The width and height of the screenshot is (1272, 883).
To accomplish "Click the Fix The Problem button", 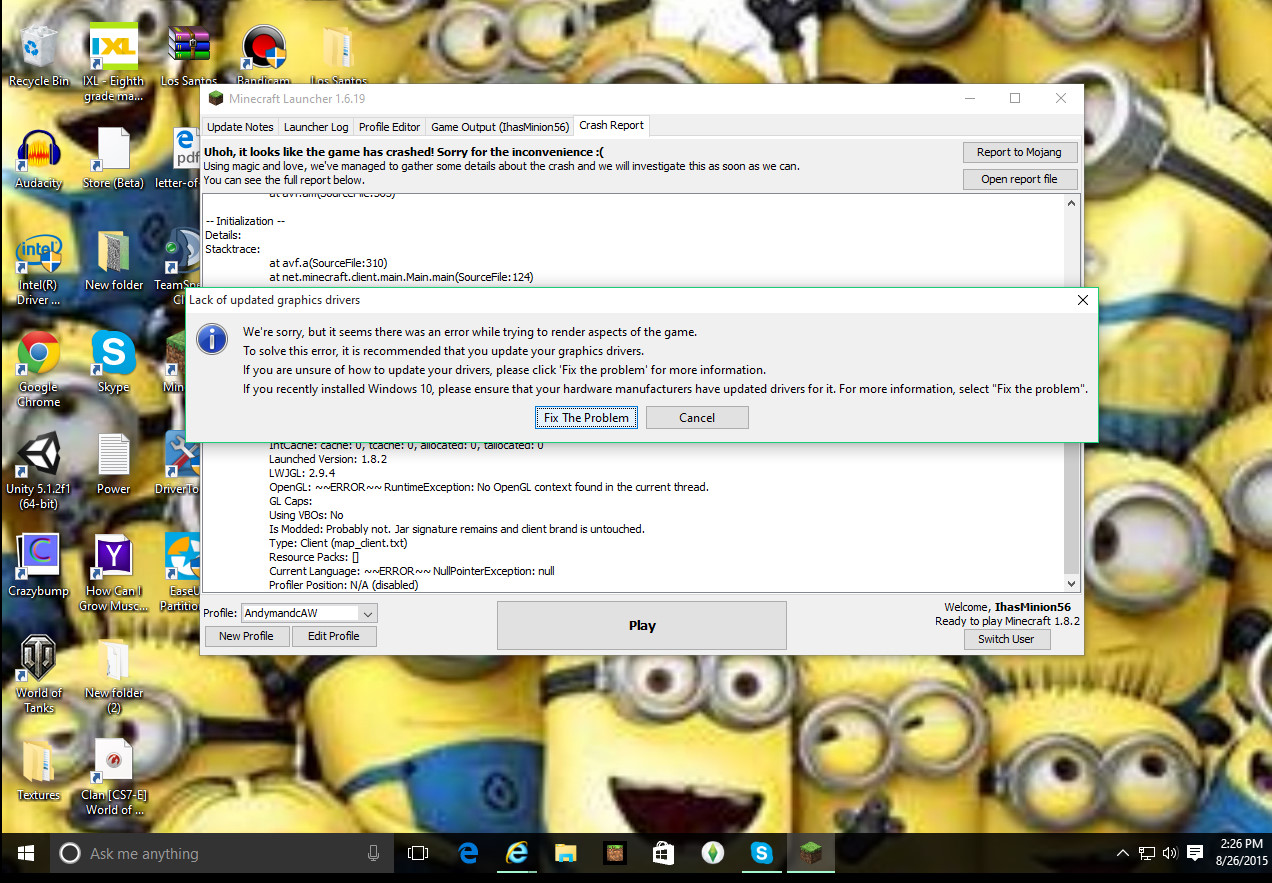I will click(586, 417).
